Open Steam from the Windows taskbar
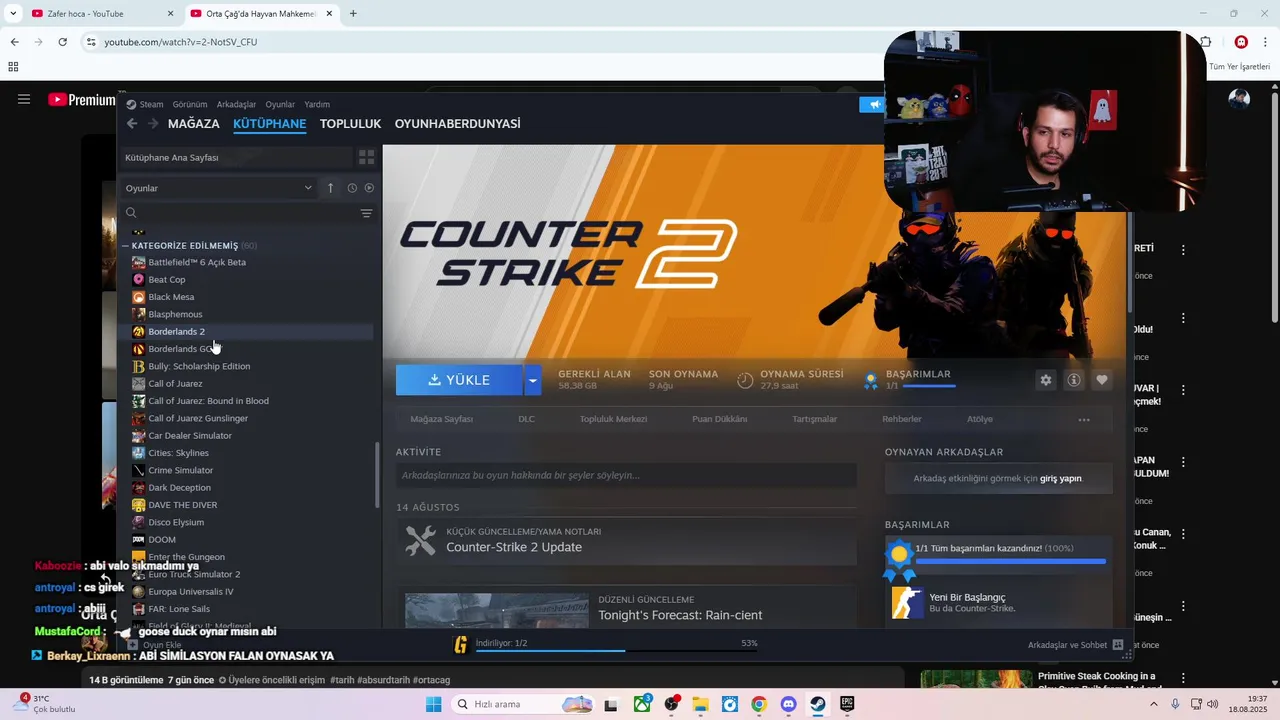Viewport: 1280px width, 720px height. coord(817,704)
